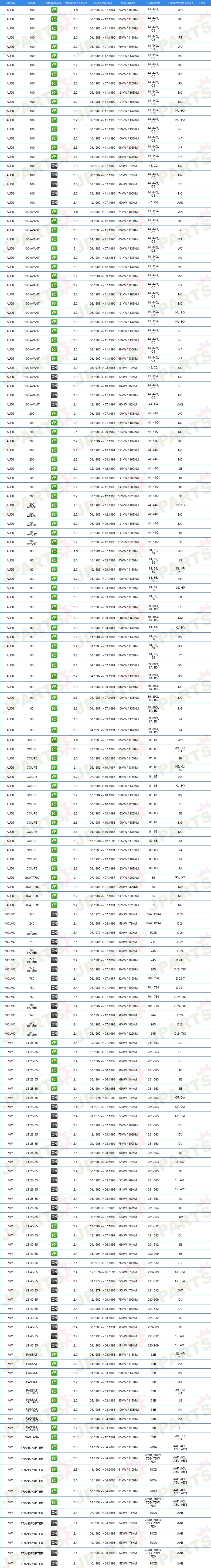The image size is (211, 1568).
Task: Click the petrol icon in Audi 90 JT row
Action: [x=54, y=656]
